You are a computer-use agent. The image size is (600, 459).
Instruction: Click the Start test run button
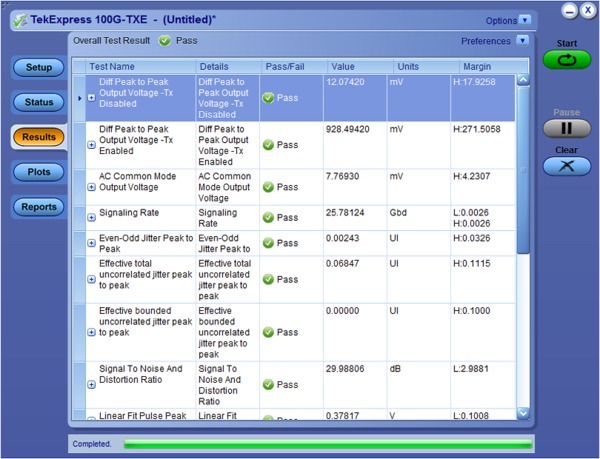point(566,60)
